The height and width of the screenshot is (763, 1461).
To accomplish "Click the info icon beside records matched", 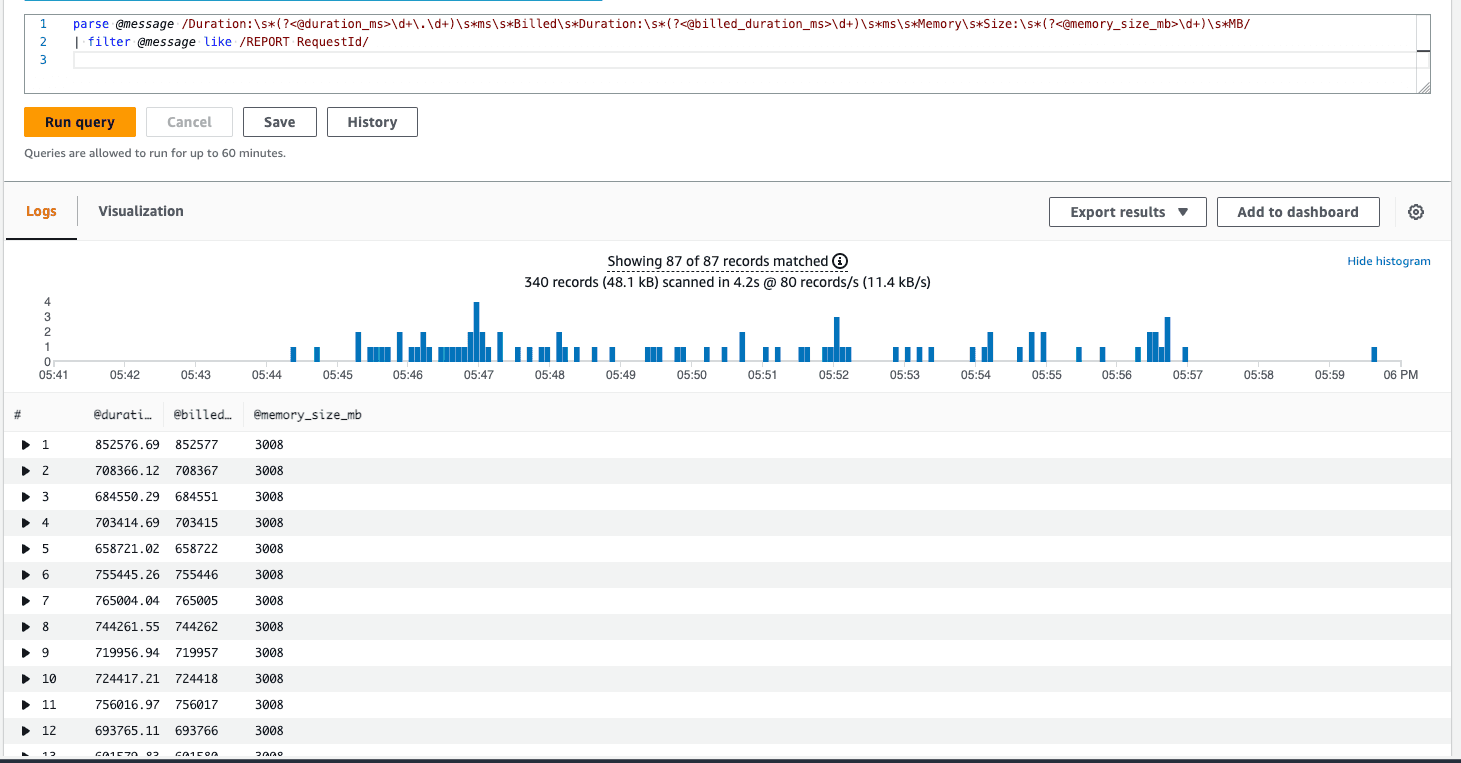I will (x=840, y=261).
